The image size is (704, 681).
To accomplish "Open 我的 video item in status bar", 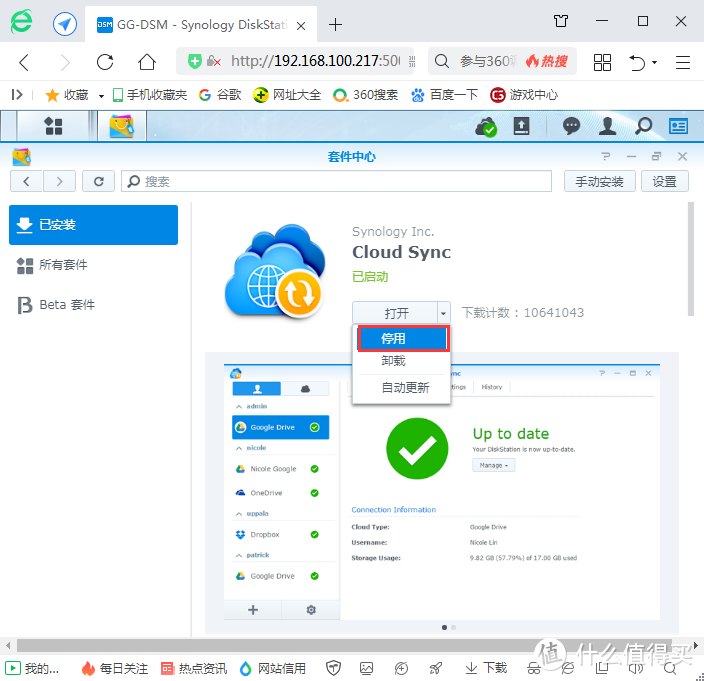I will tap(32, 668).
